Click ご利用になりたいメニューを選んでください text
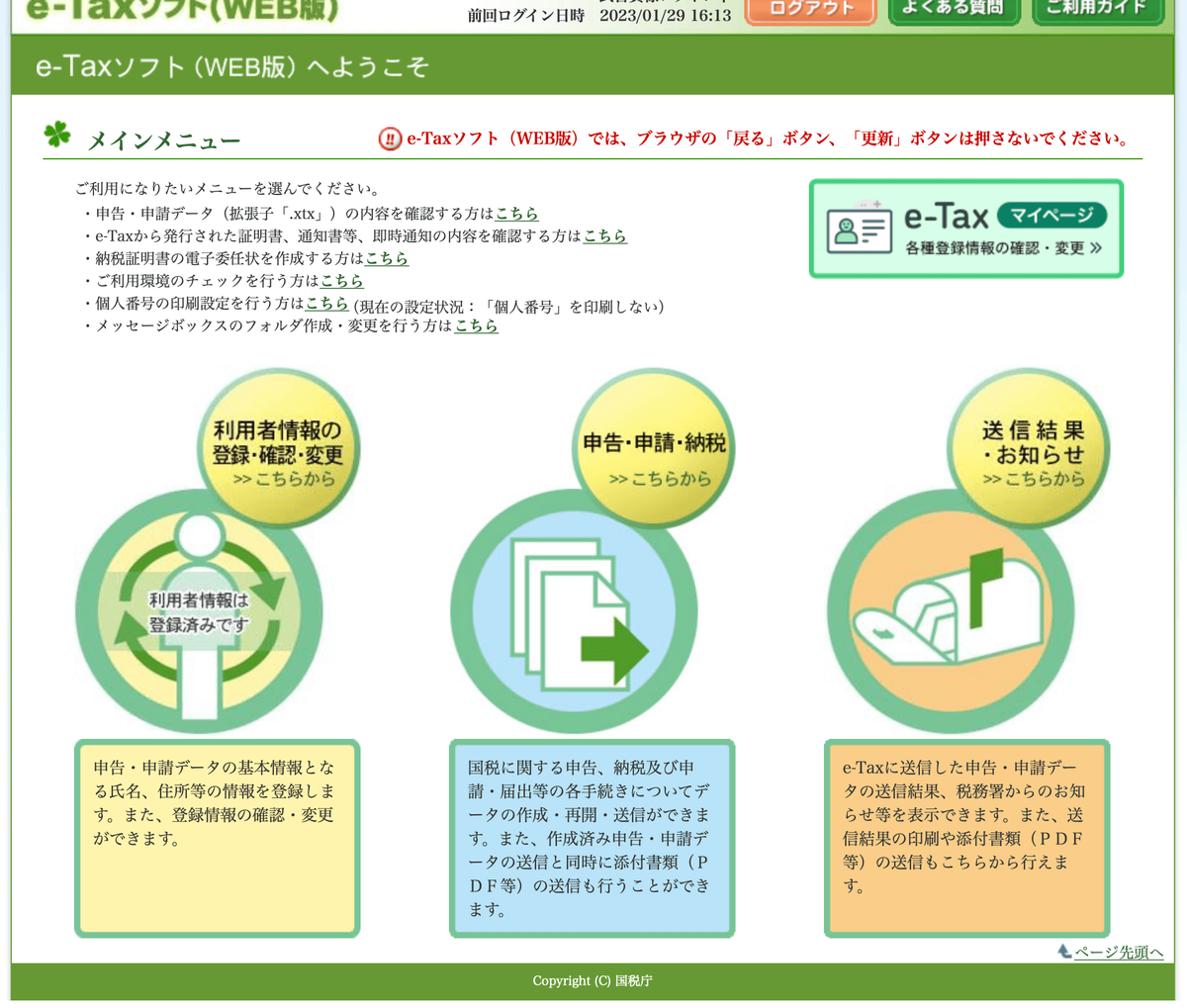Image resolution: width=1187 pixels, height=1008 pixels. 228,189
